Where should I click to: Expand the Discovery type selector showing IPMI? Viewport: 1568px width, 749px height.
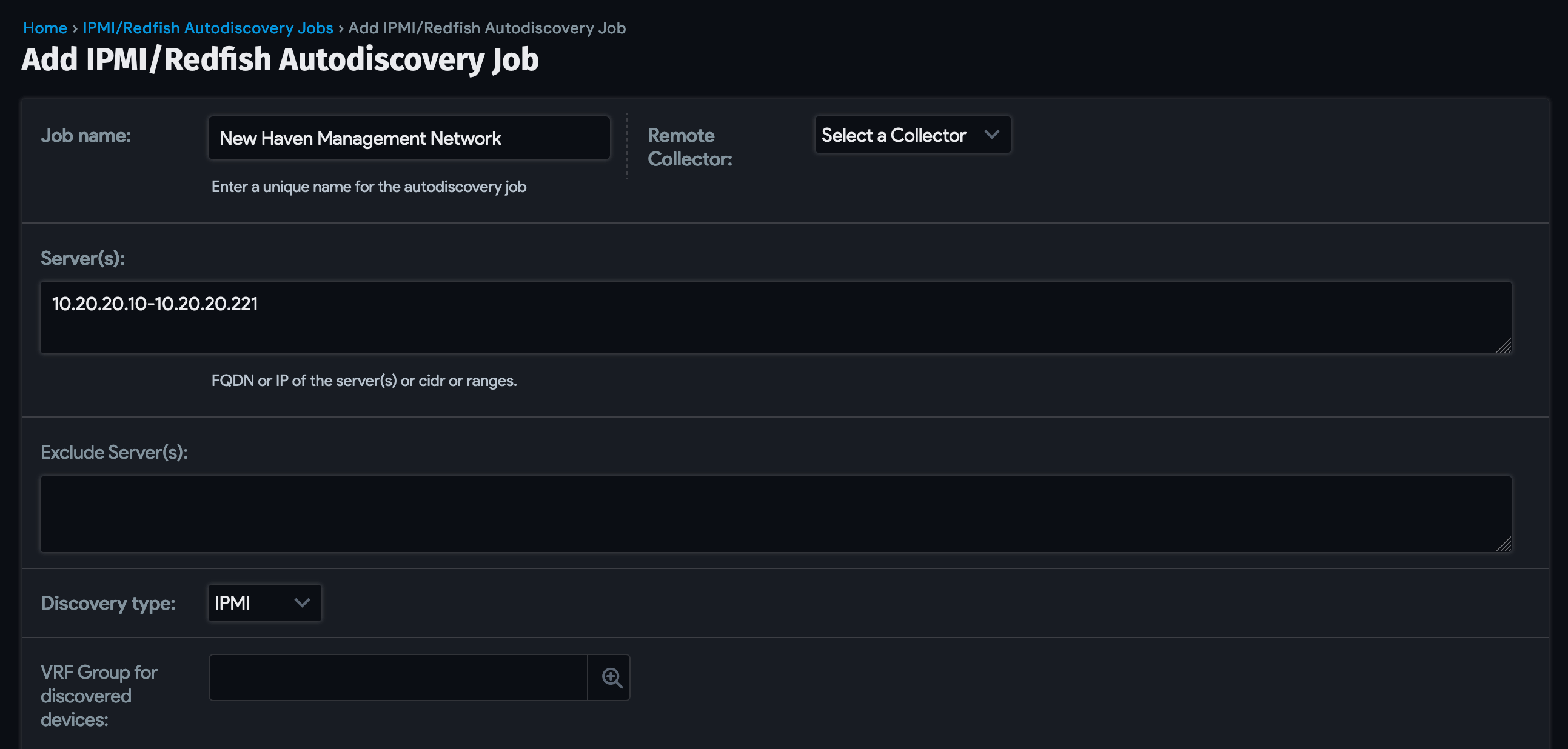(x=264, y=603)
